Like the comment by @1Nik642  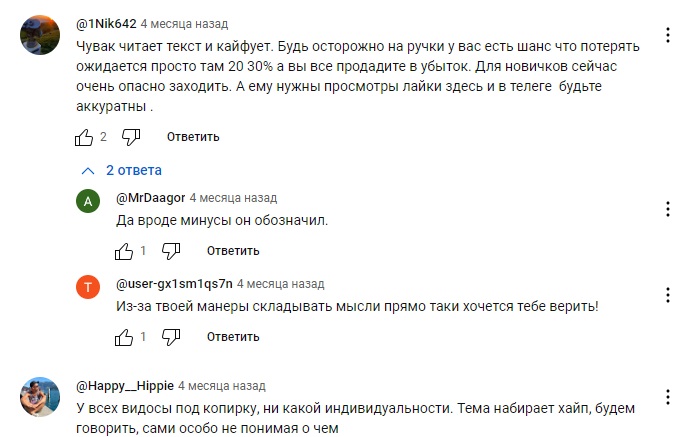click(83, 136)
